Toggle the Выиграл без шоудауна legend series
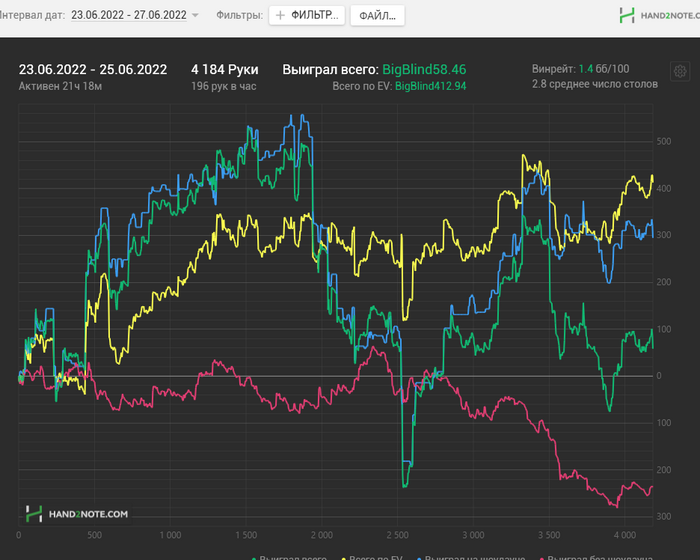The width and height of the screenshot is (700, 560). point(596,557)
